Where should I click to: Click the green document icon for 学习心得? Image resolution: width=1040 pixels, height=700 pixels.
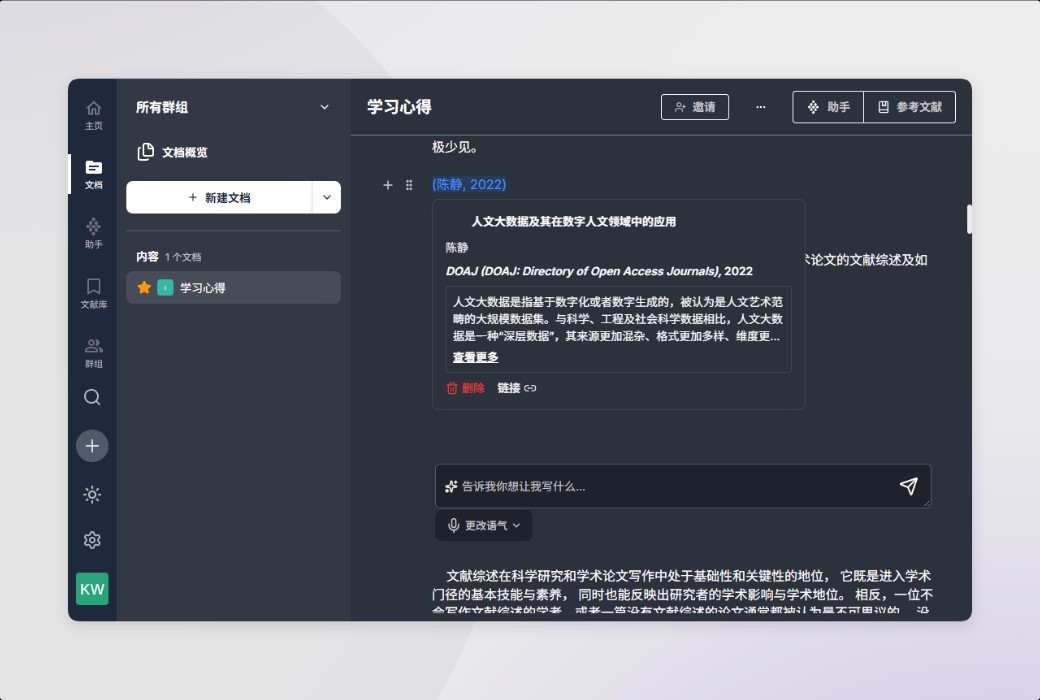point(165,287)
